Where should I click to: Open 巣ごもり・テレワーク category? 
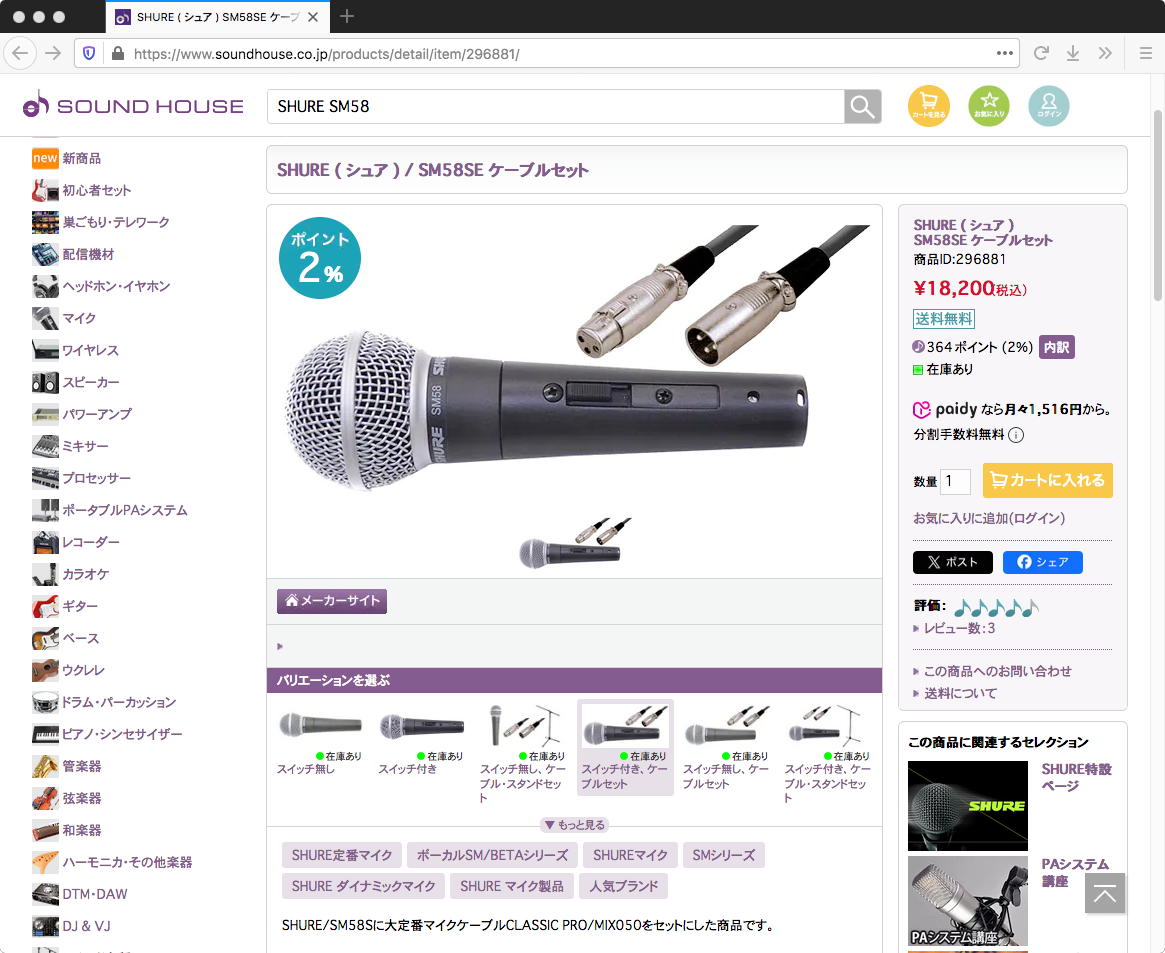101,222
